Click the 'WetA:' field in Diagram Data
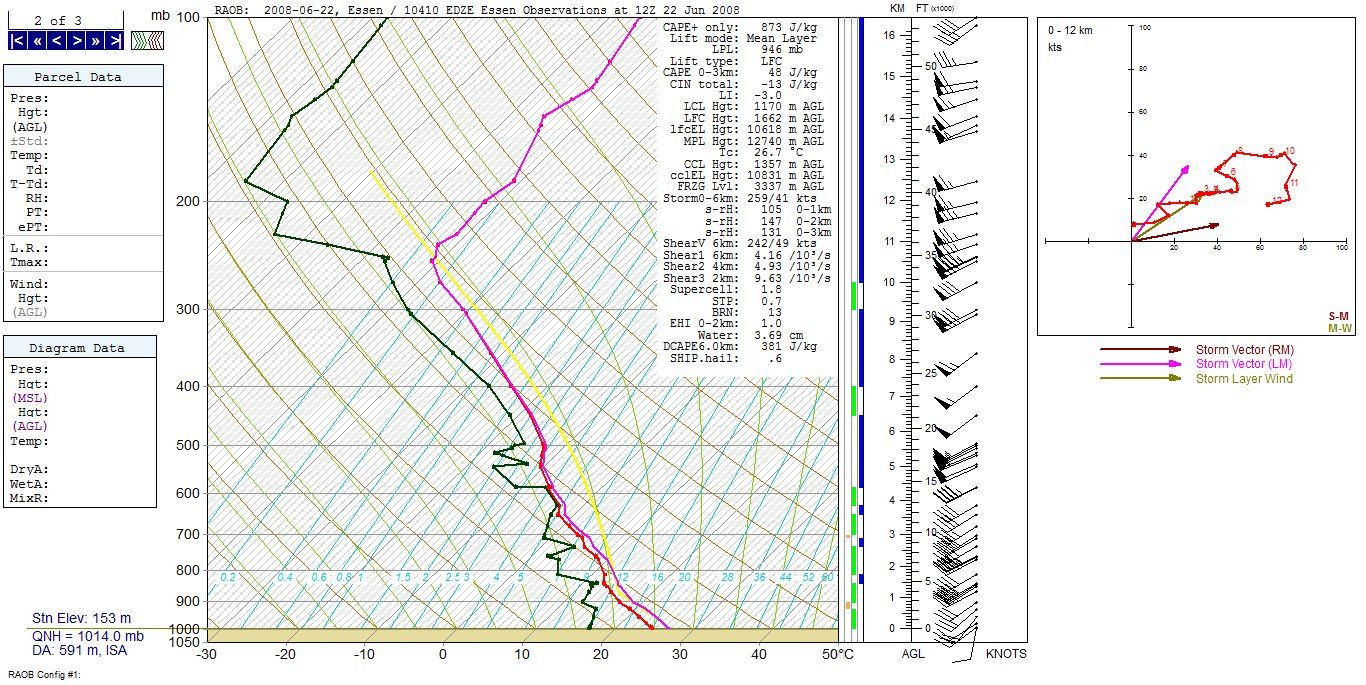 30,483
